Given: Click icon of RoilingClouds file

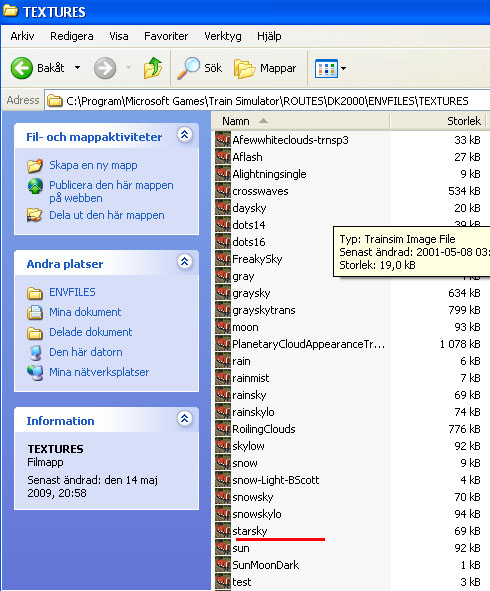Looking at the screenshot, I should tap(223, 429).
